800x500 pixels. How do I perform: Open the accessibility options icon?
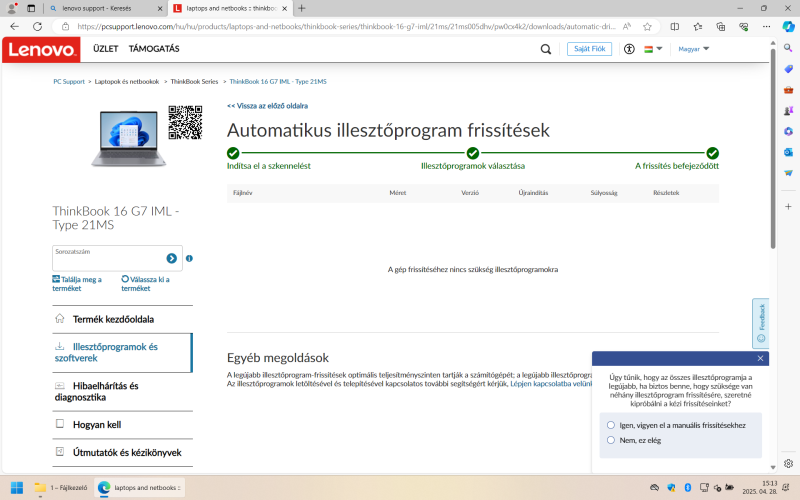(x=629, y=49)
